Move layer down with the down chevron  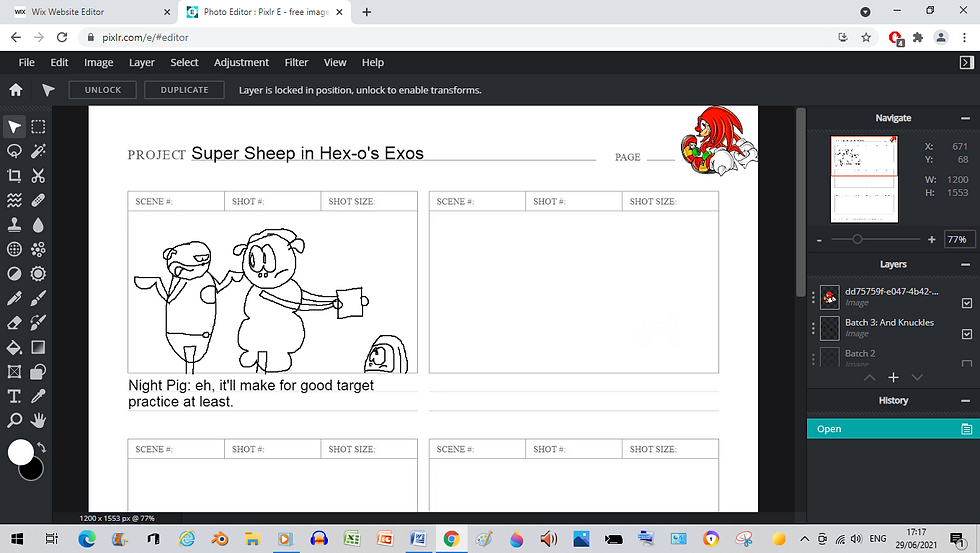(x=917, y=377)
